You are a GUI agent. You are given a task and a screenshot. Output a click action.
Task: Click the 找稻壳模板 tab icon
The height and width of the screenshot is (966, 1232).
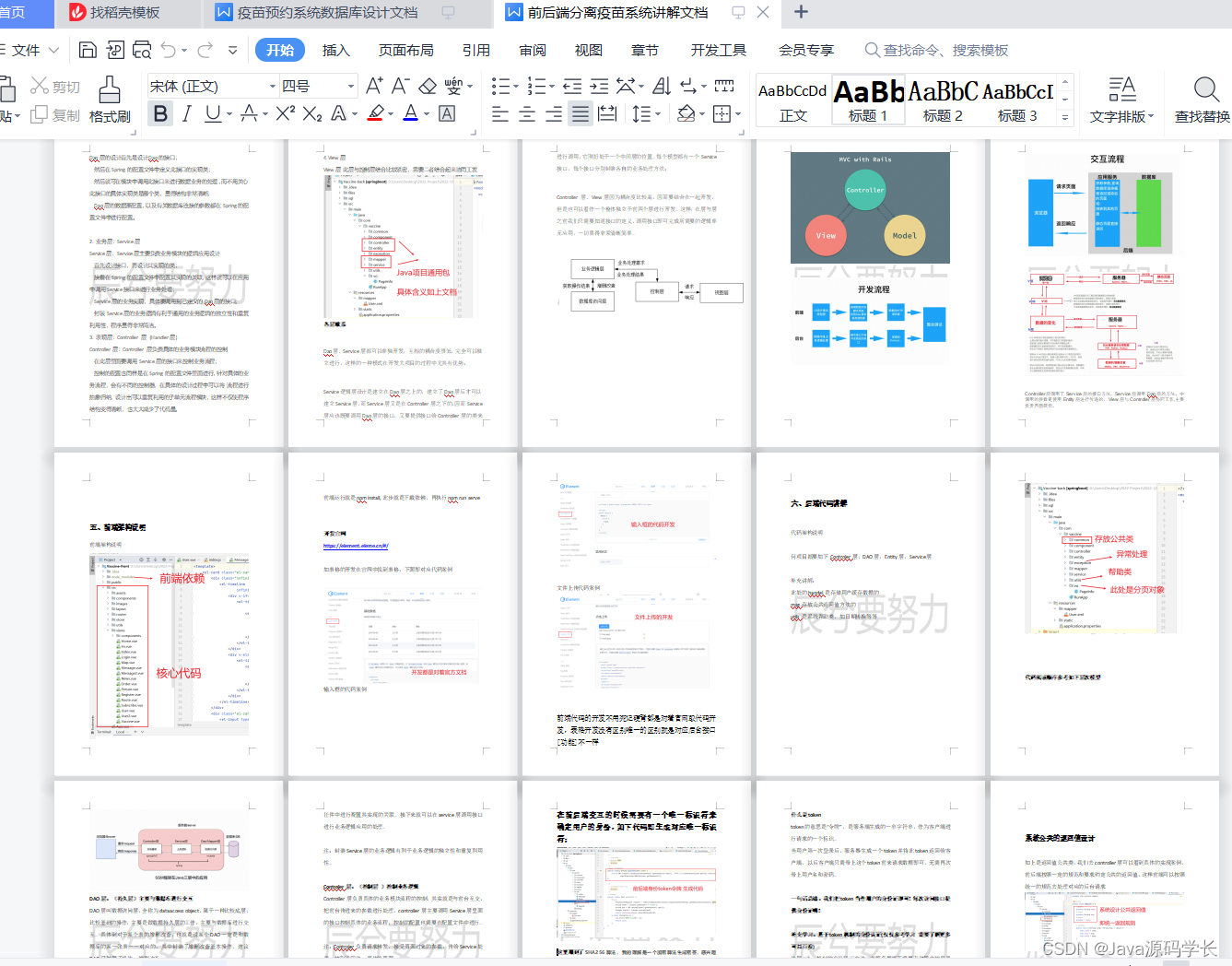click(77, 12)
